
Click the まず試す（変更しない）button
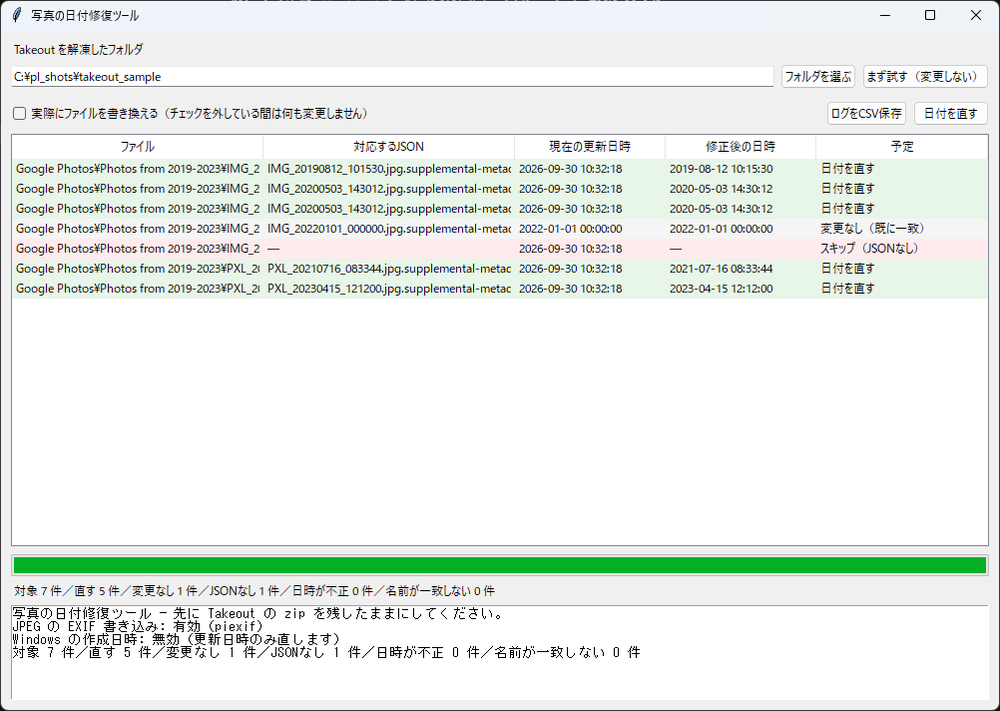pos(925,77)
